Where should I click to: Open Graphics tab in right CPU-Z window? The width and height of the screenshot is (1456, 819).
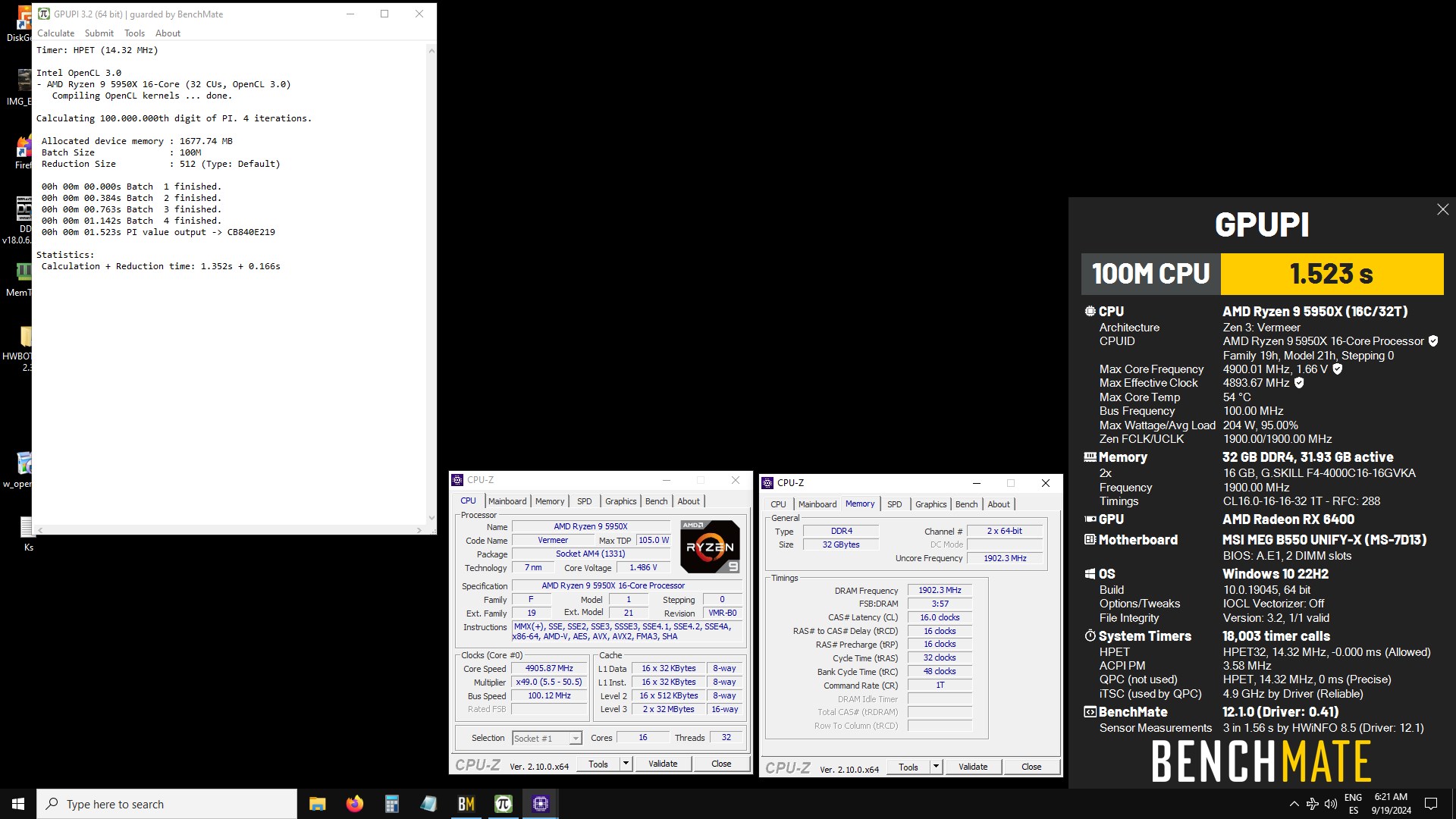point(930,504)
